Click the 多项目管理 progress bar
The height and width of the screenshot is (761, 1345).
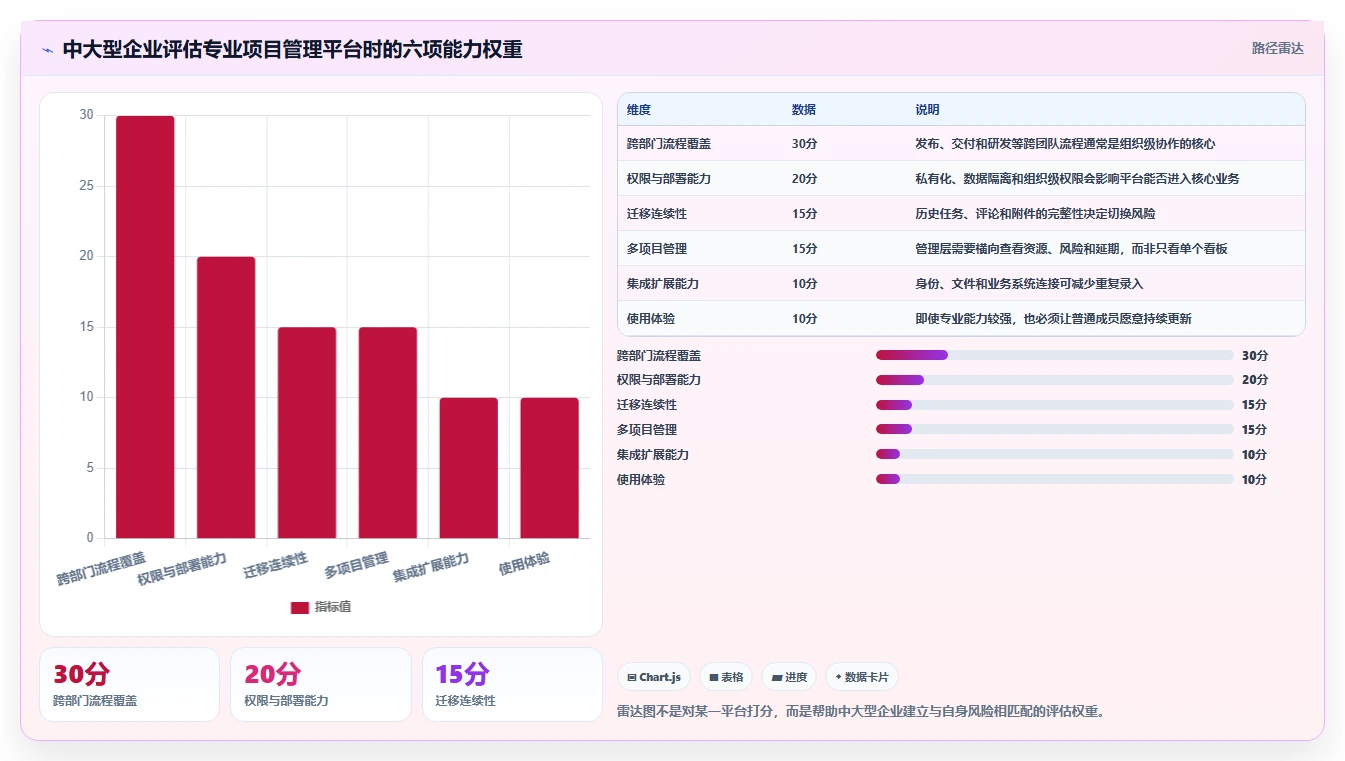(x=1055, y=430)
